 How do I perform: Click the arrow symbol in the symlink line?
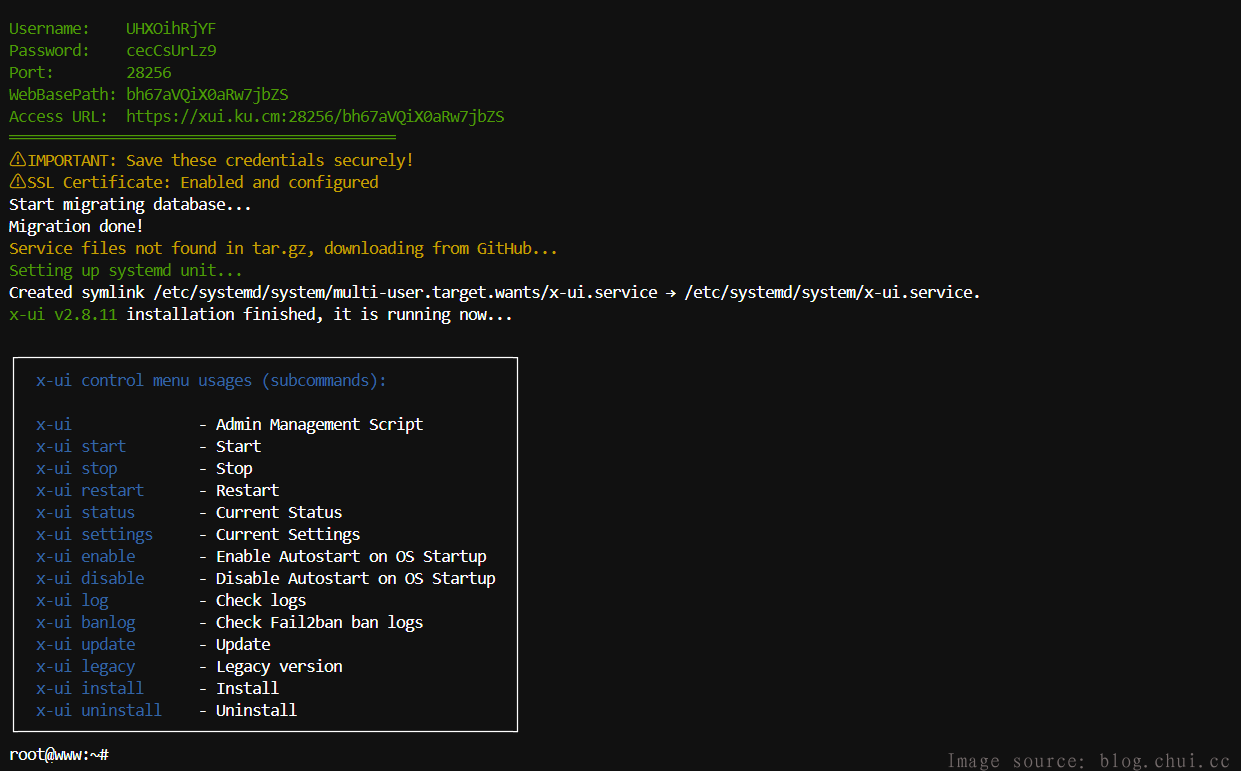(671, 293)
